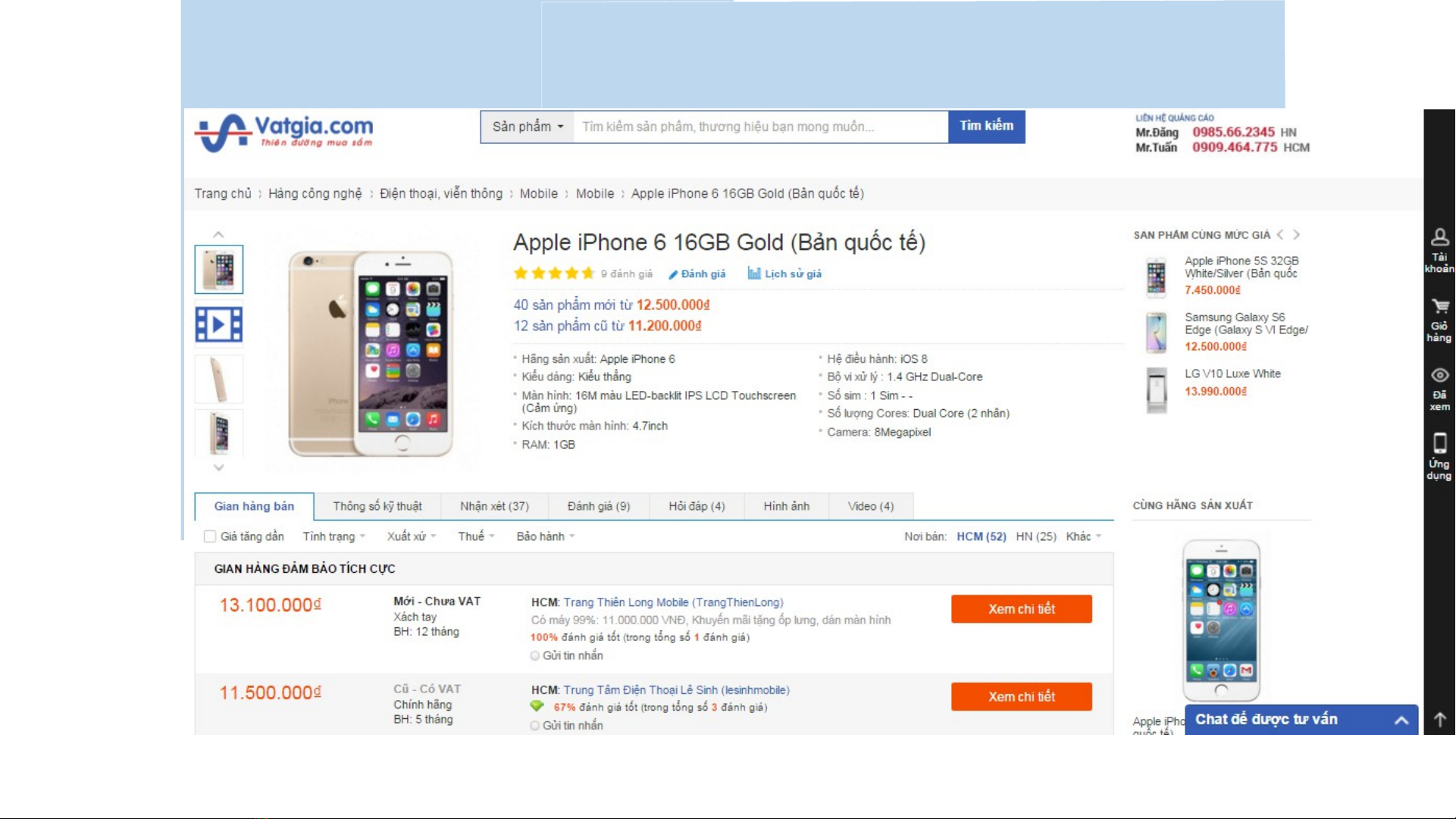This screenshot has height=819, width=1456.
Task: Click the scroll-to-top arrow icon
Action: coord(1439,721)
